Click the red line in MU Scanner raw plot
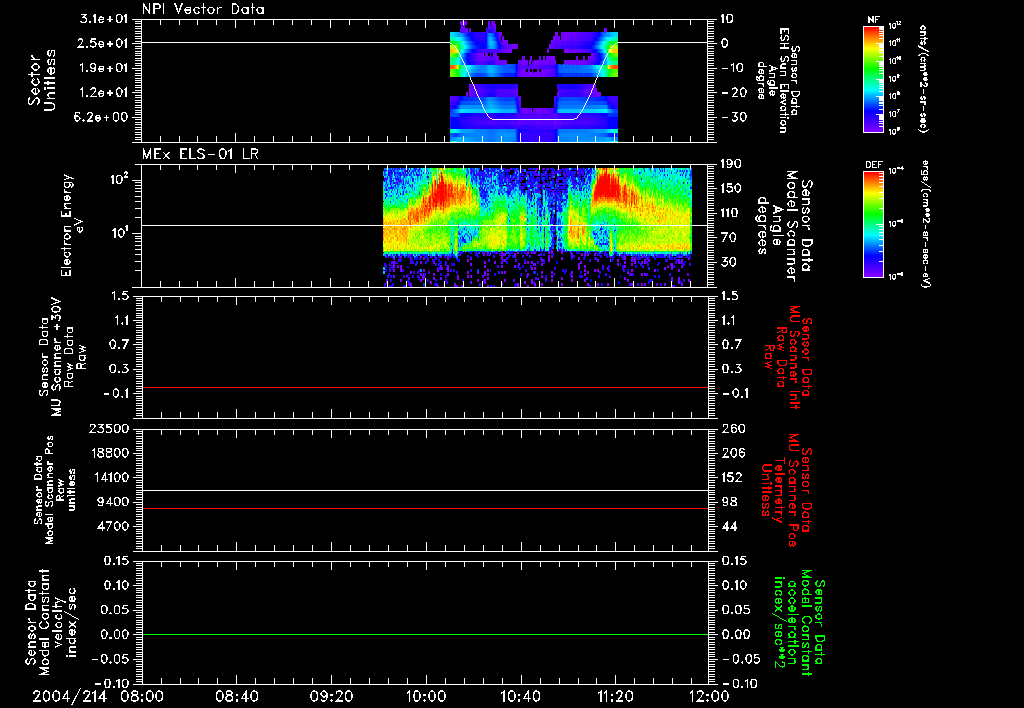The height and width of the screenshot is (708, 1024). [x=425, y=387]
